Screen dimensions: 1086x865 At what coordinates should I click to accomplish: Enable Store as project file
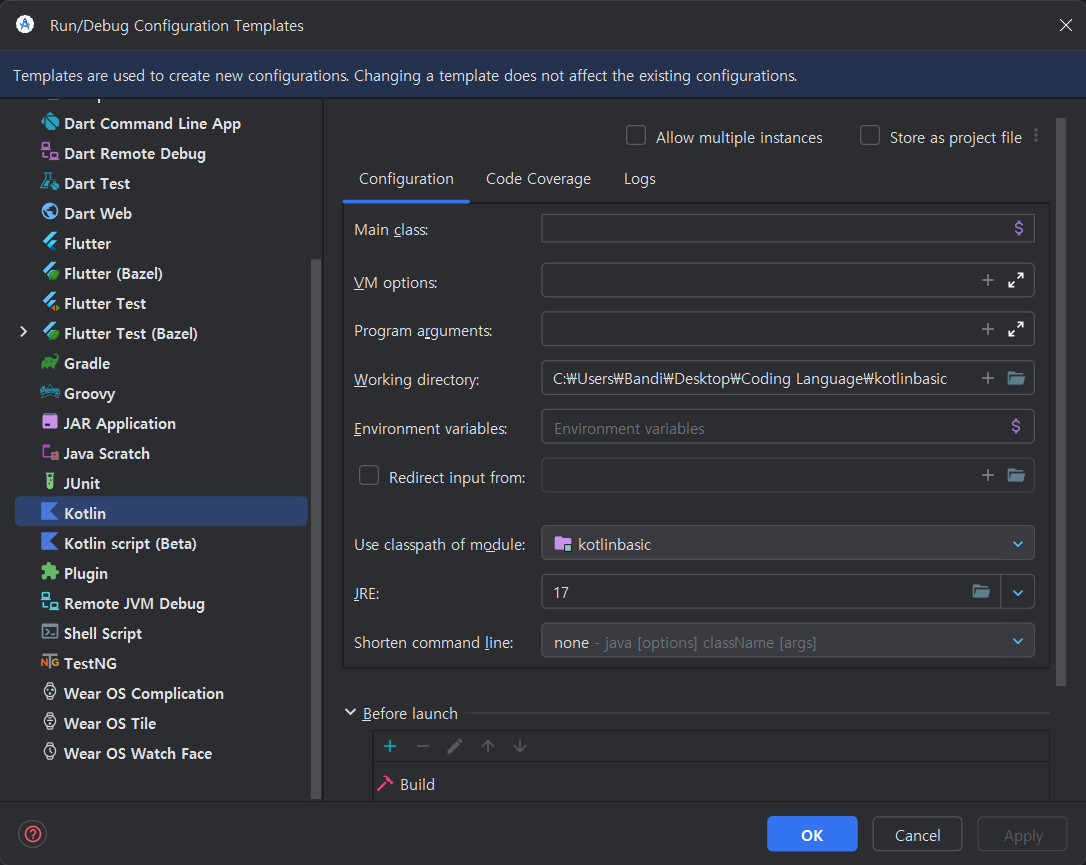[870, 136]
